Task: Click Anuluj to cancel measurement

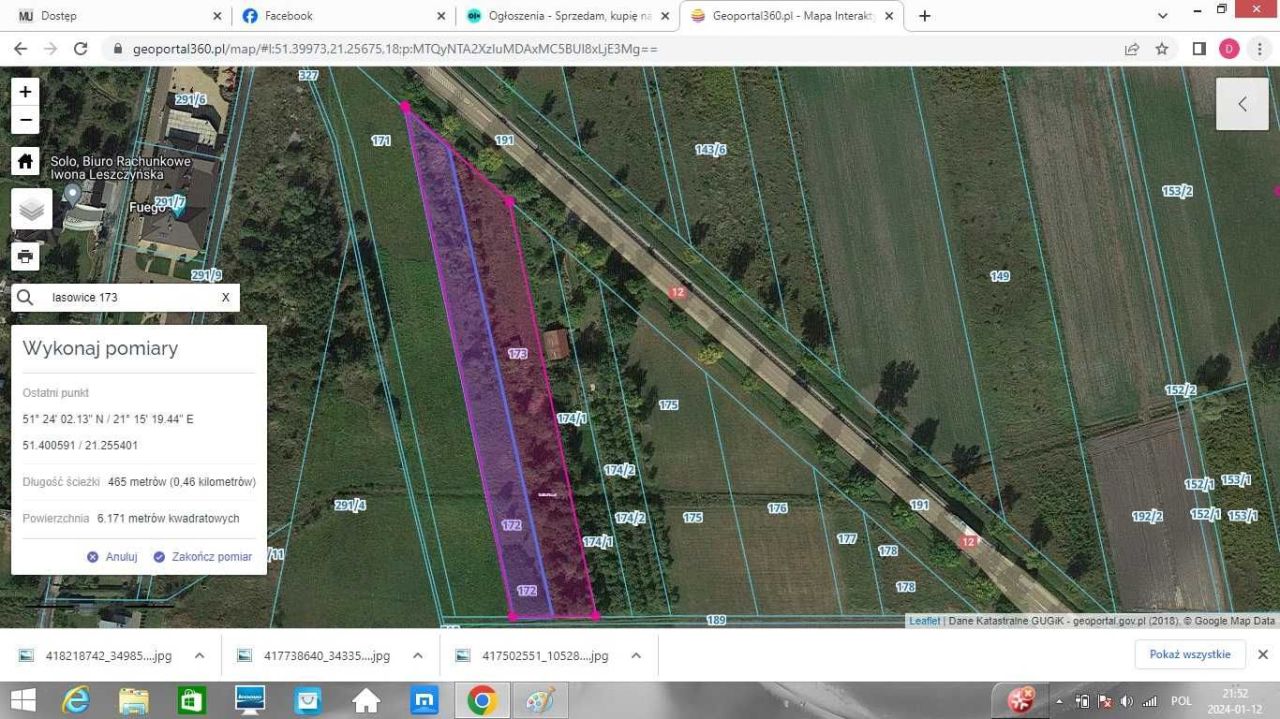Action: 112,557
